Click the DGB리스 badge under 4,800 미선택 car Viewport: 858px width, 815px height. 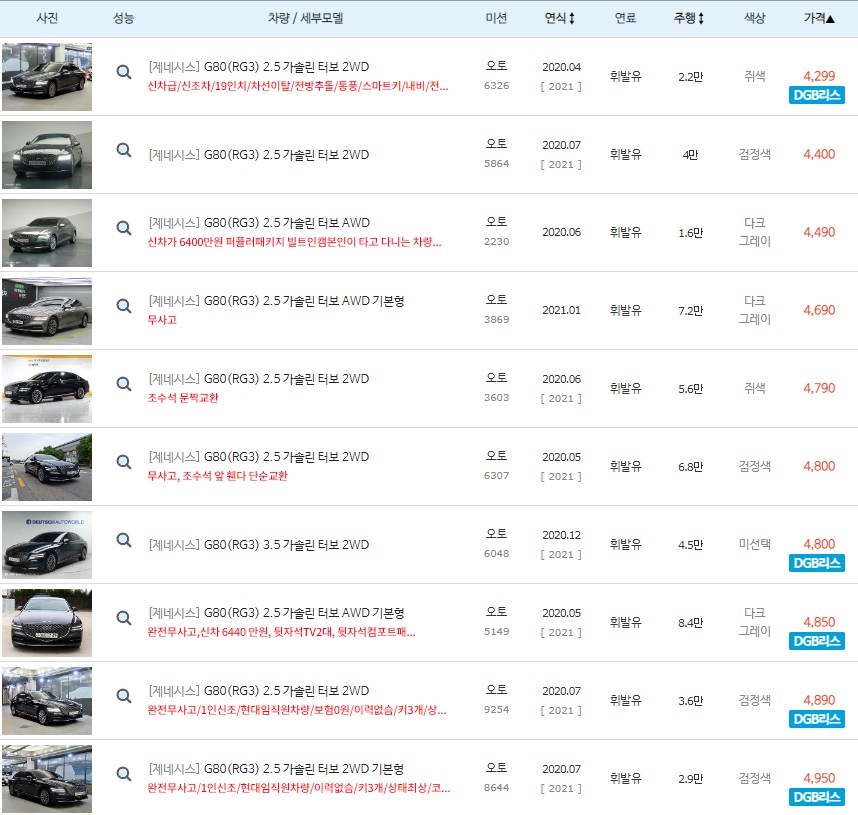[x=817, y=563]
